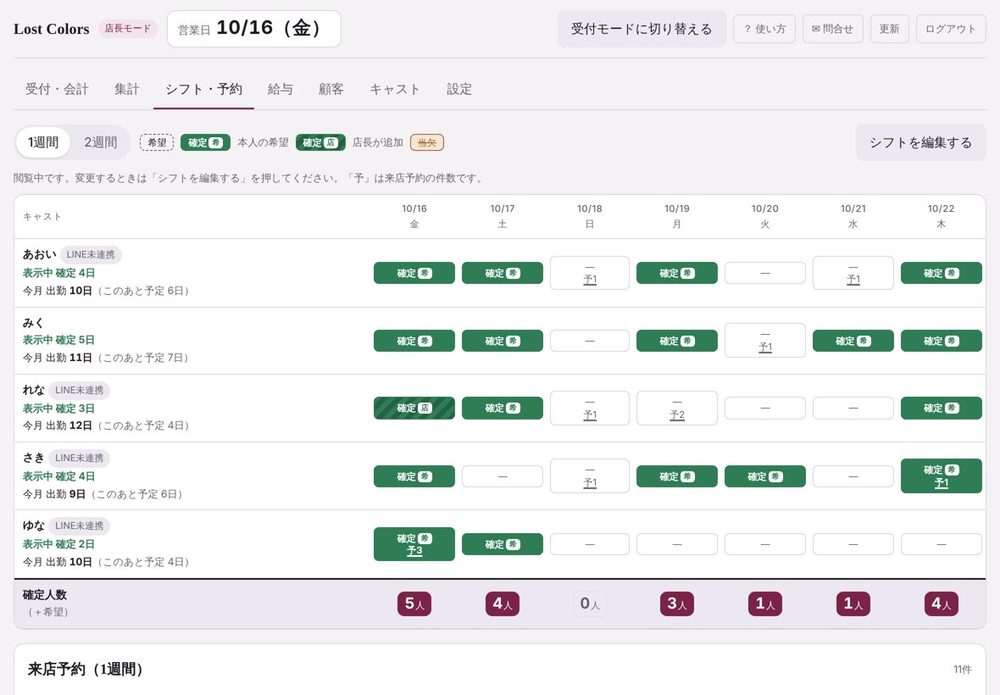
Task: Click the 来店予約（1週間） section heading
Action: click(85, 669)
